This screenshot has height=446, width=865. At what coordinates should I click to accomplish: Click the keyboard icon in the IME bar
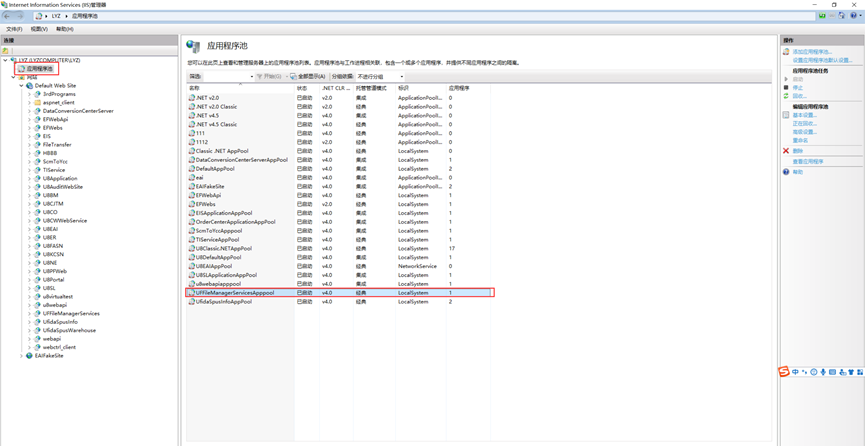coord(832,372)
